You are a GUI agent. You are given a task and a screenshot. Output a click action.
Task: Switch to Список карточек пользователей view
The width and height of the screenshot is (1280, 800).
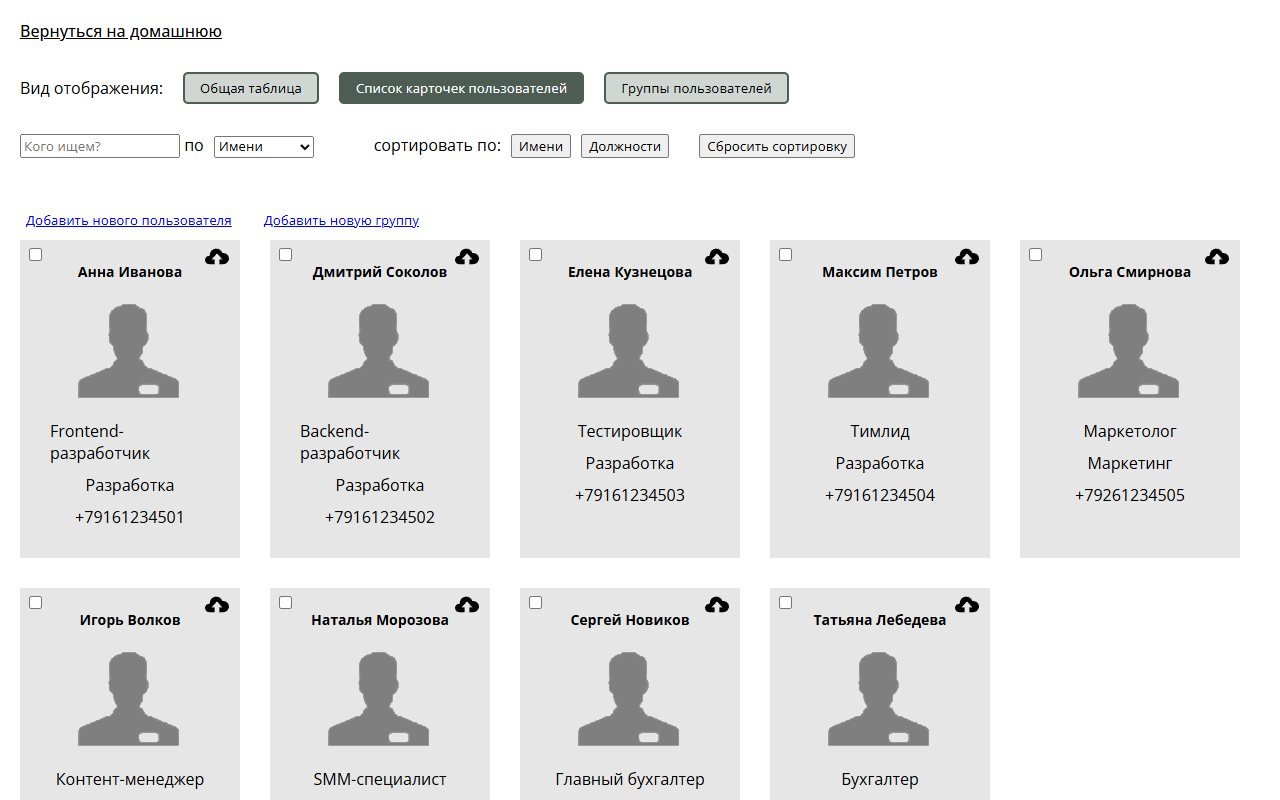click(461, 88)
